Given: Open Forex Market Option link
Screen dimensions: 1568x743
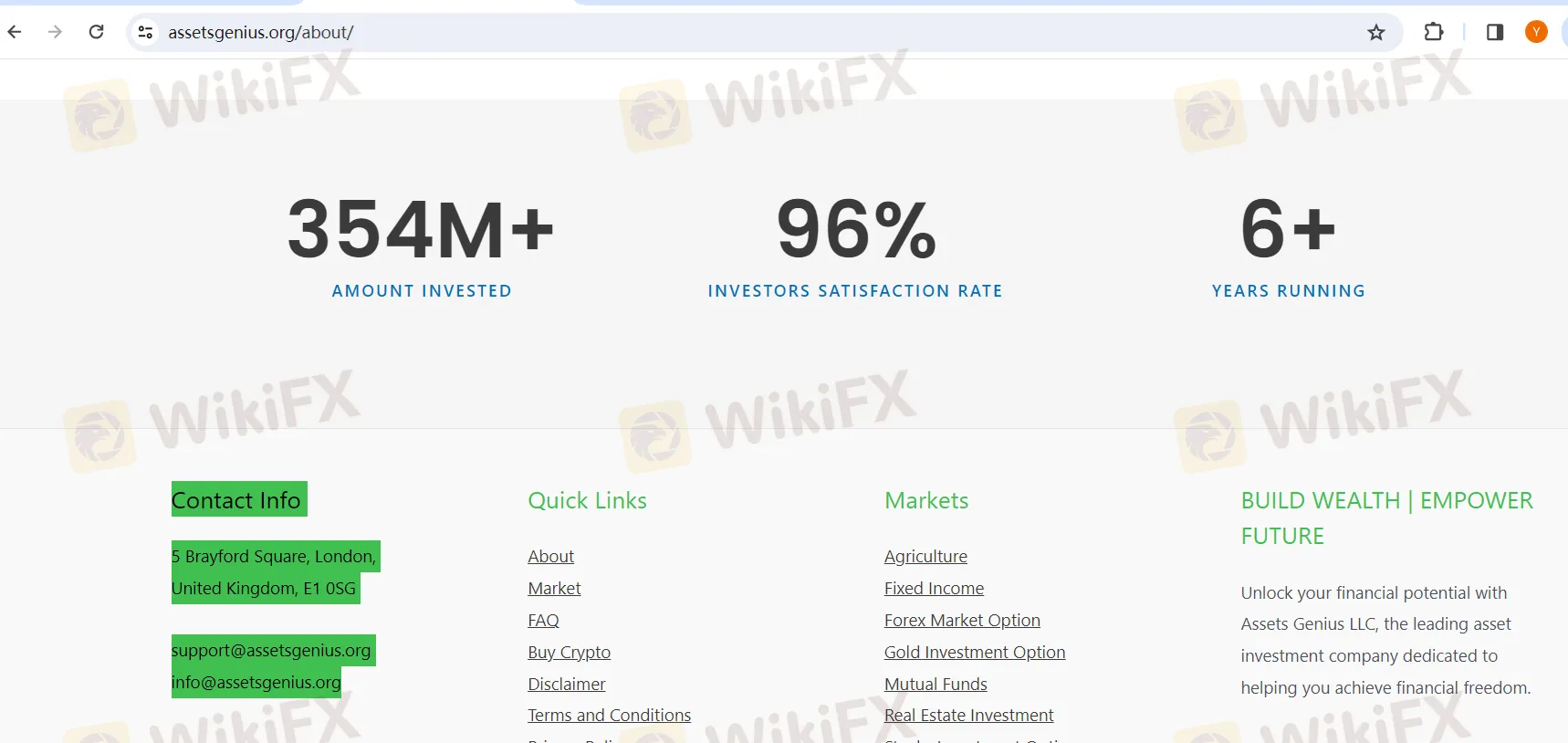Looking at the screenshot, I should click(x=962, y=620).
